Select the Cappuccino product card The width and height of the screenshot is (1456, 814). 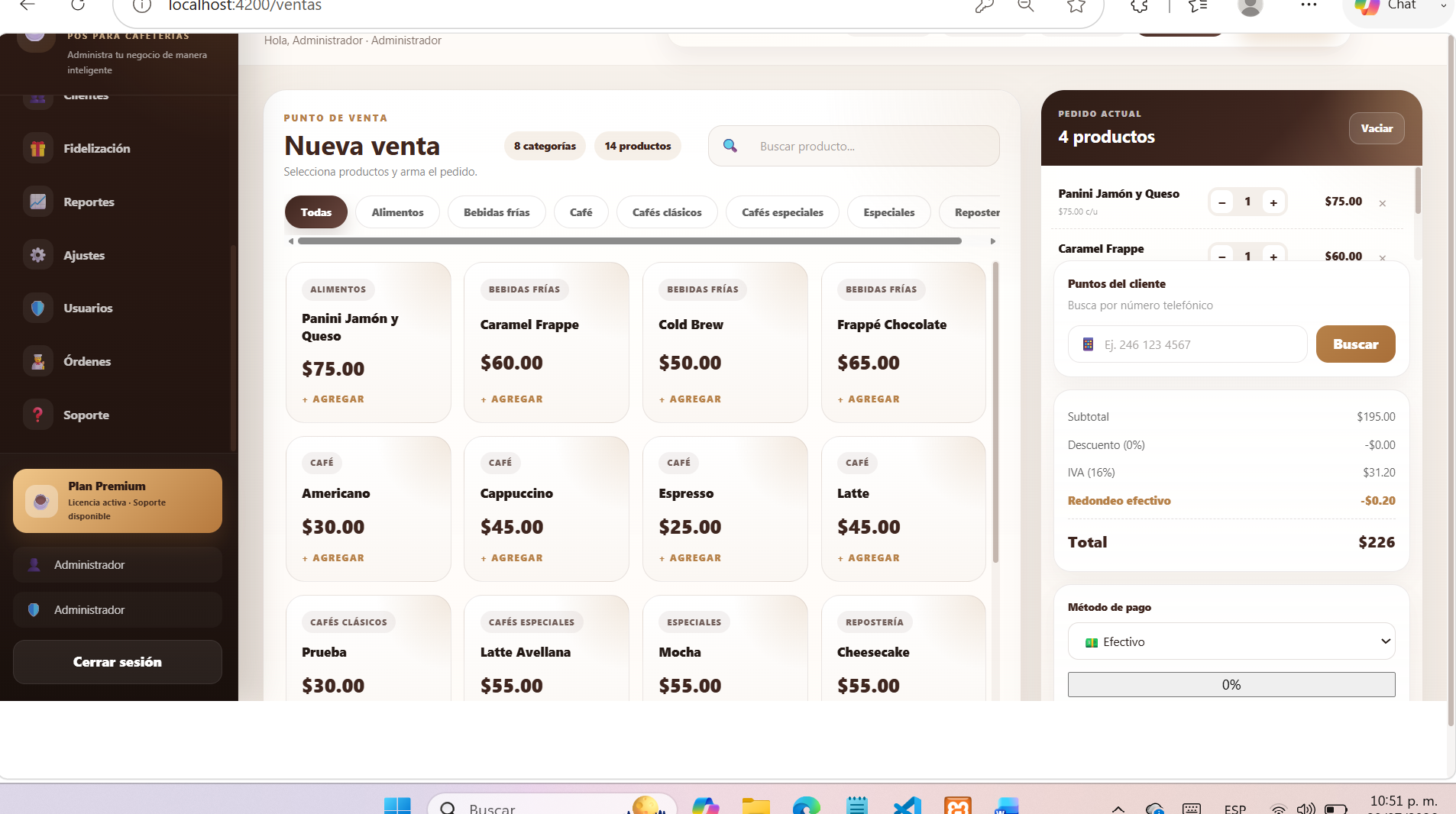point(546,509)
